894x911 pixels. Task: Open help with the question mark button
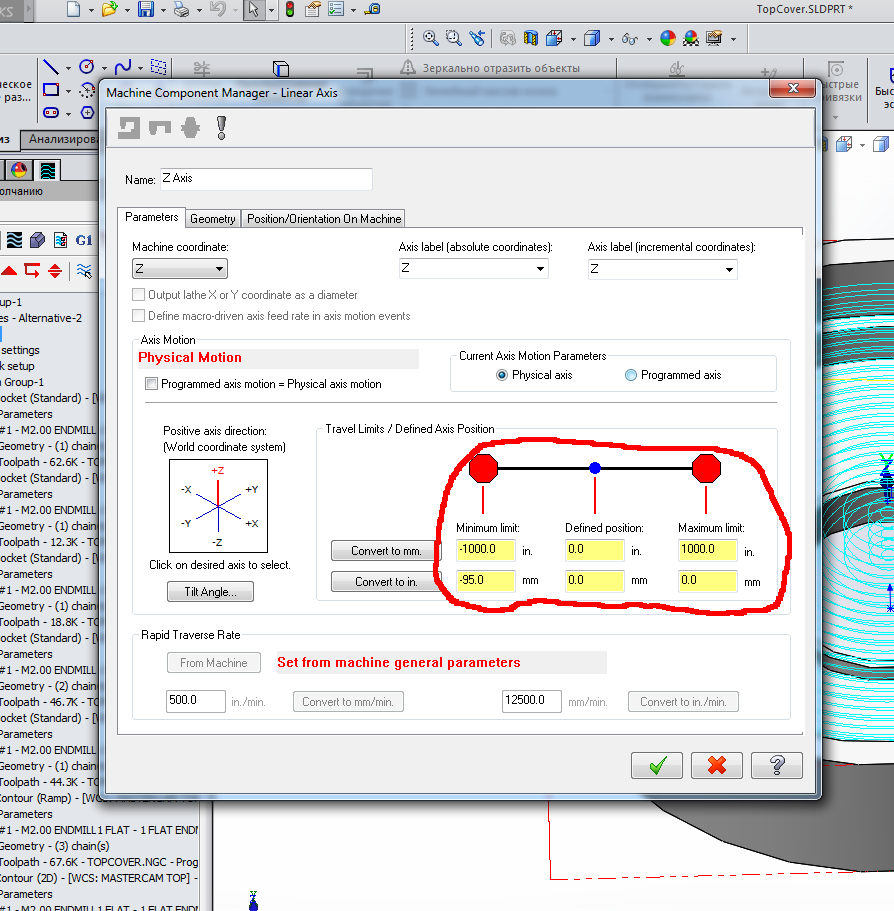click(776, 765)
